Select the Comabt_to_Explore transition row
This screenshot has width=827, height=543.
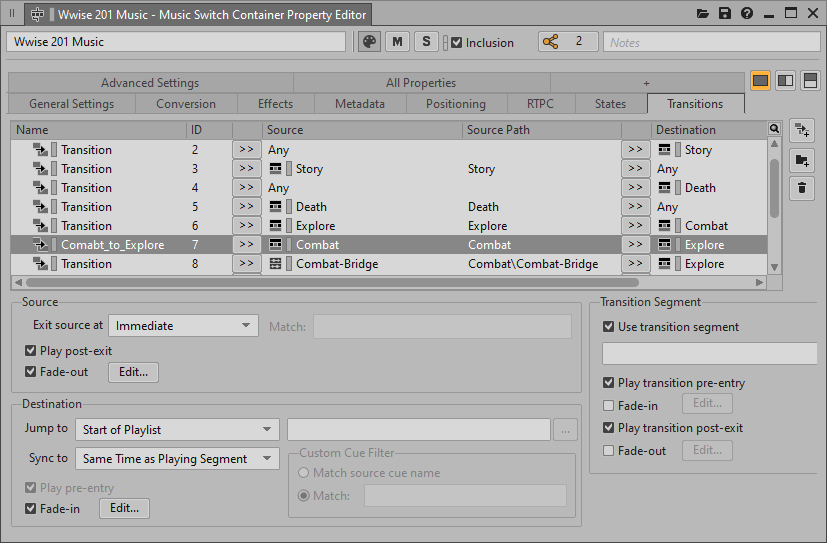point(389,245)
